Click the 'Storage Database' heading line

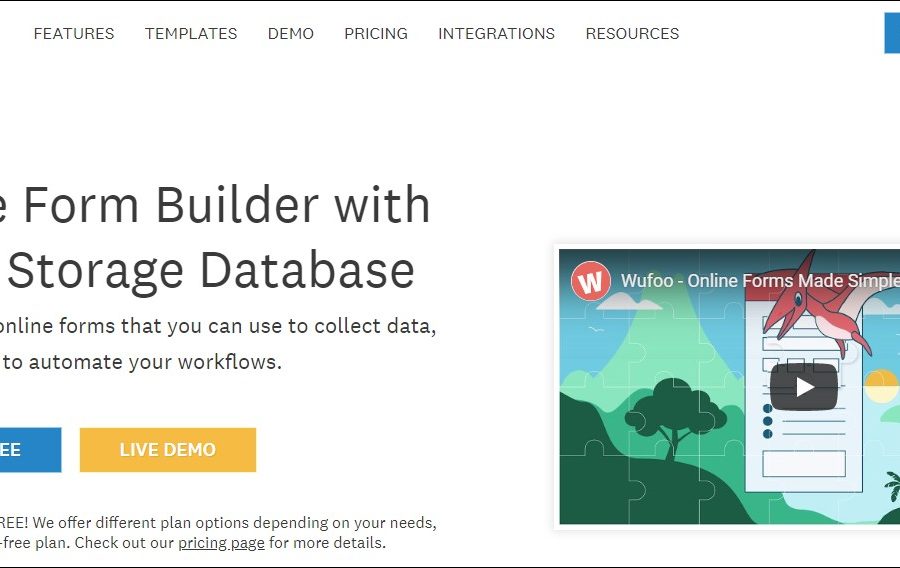(210, 271)
